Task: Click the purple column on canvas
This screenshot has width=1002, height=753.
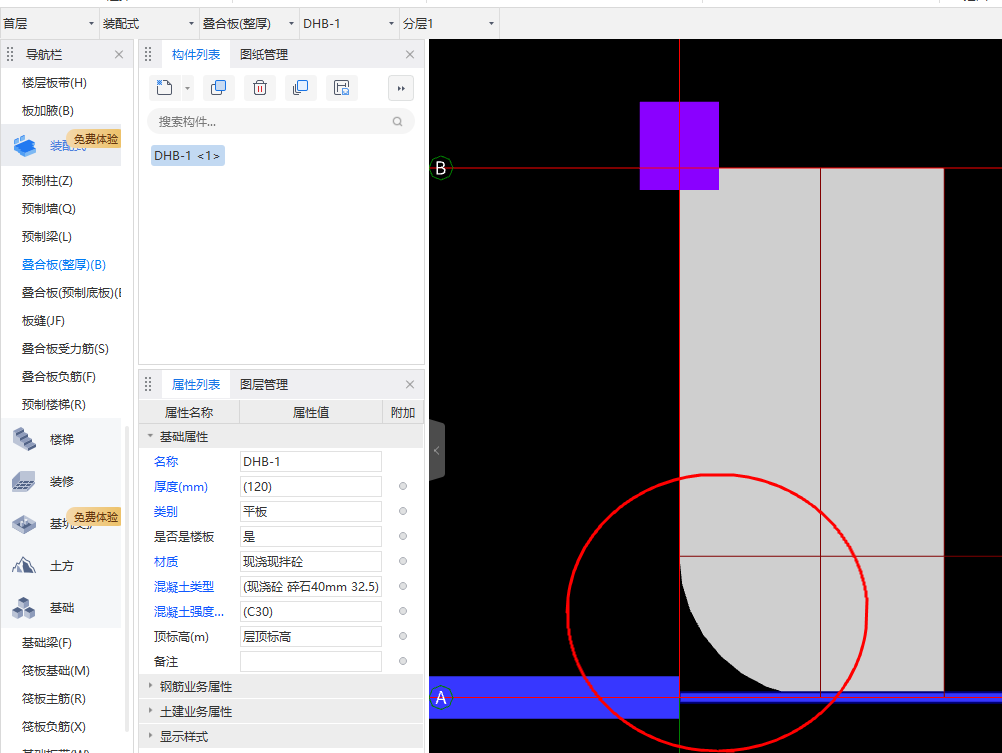Action: tap(679, 146)
